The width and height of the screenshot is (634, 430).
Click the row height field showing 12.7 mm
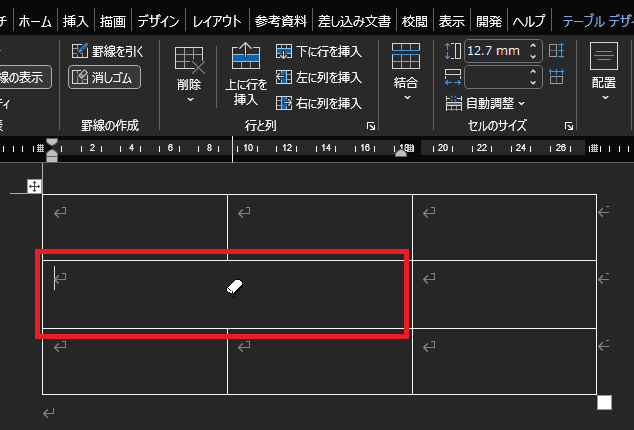(495, 50)
